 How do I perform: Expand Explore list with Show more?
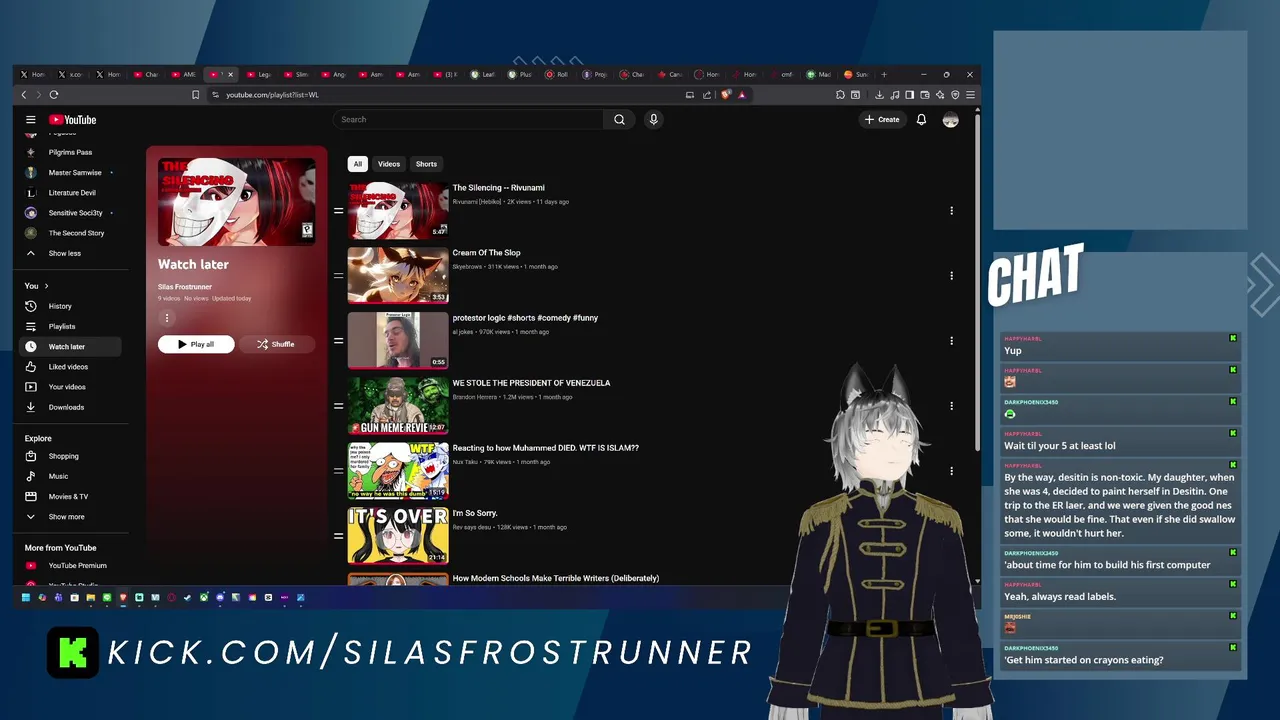click(69, 517)
